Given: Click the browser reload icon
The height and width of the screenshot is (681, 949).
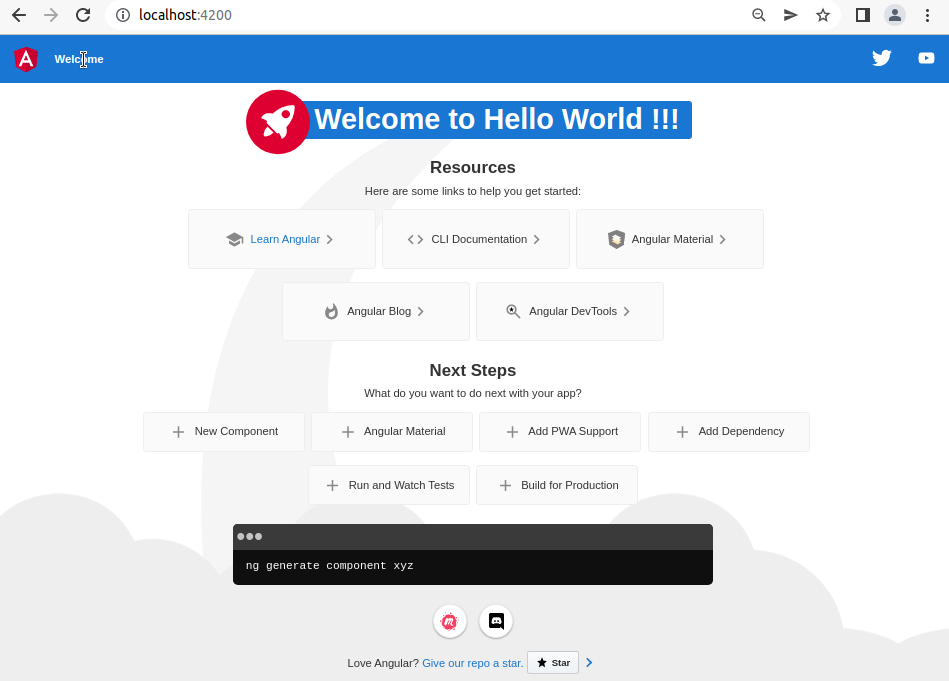Looking at the screenshot, I should (82, 15).
